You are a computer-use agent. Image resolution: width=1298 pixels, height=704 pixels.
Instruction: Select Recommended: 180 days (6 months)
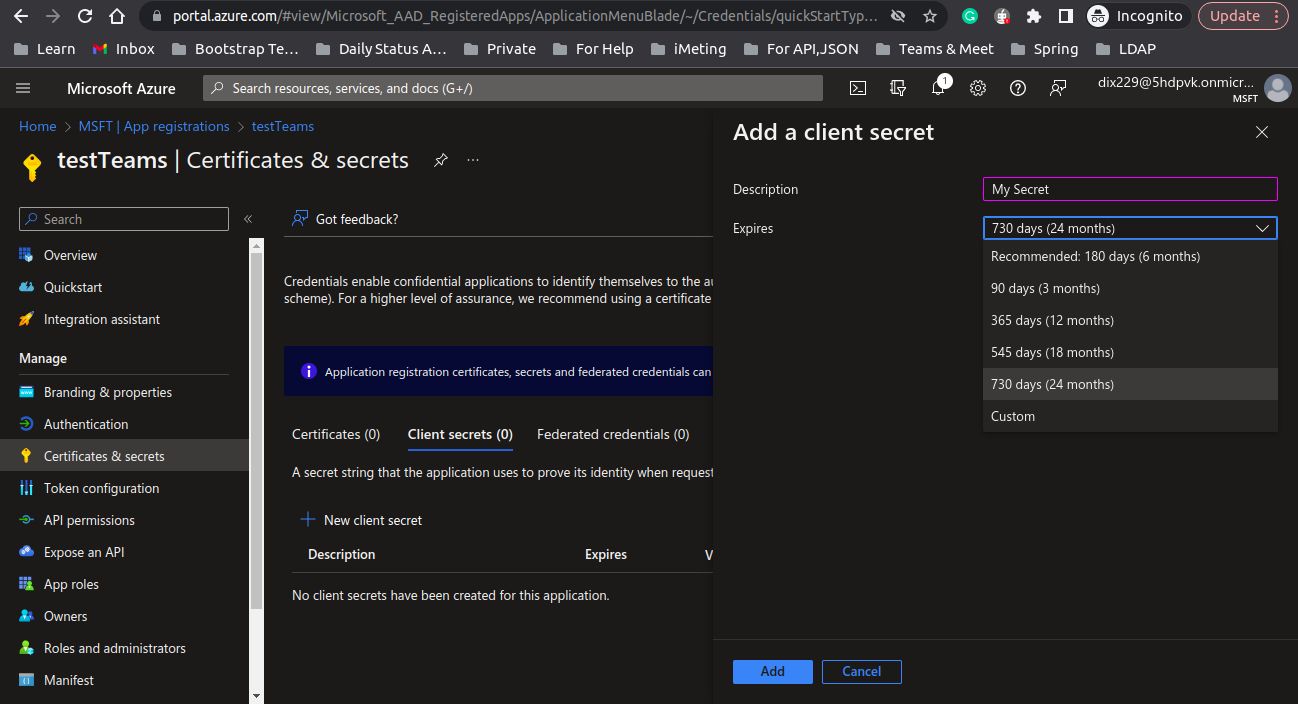[x=1130, y=256]
